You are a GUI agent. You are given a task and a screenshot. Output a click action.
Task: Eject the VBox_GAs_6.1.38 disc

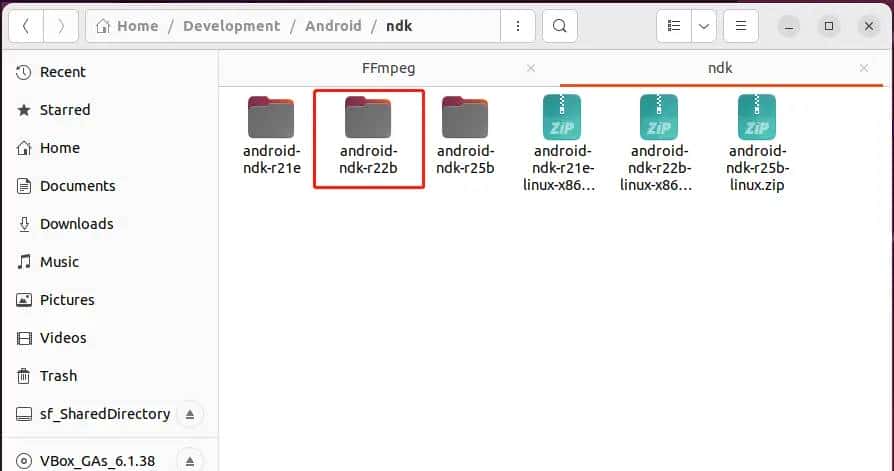tap(190, 461)
